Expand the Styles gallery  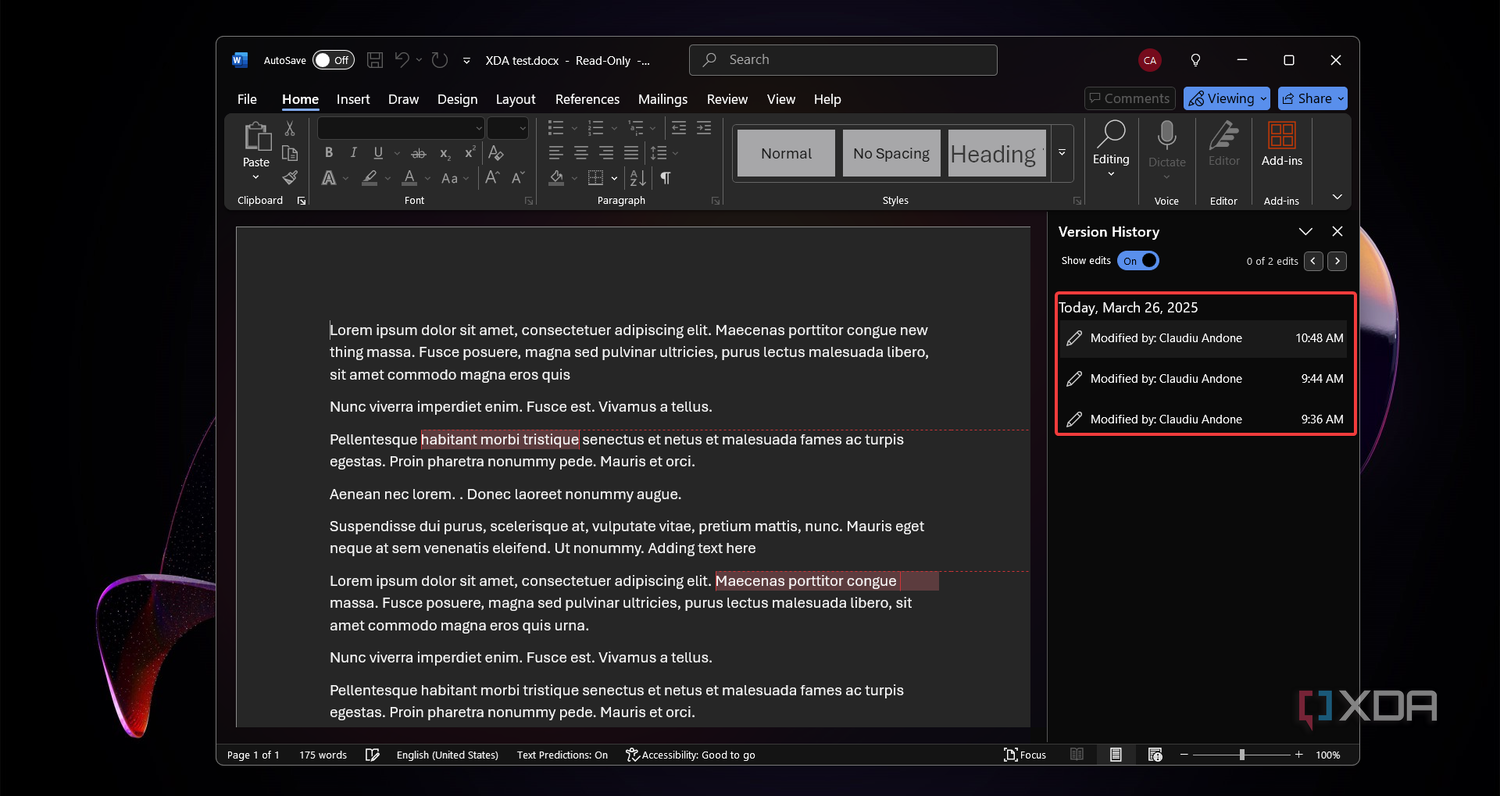pyautogui.click(x=1062, y=153)
